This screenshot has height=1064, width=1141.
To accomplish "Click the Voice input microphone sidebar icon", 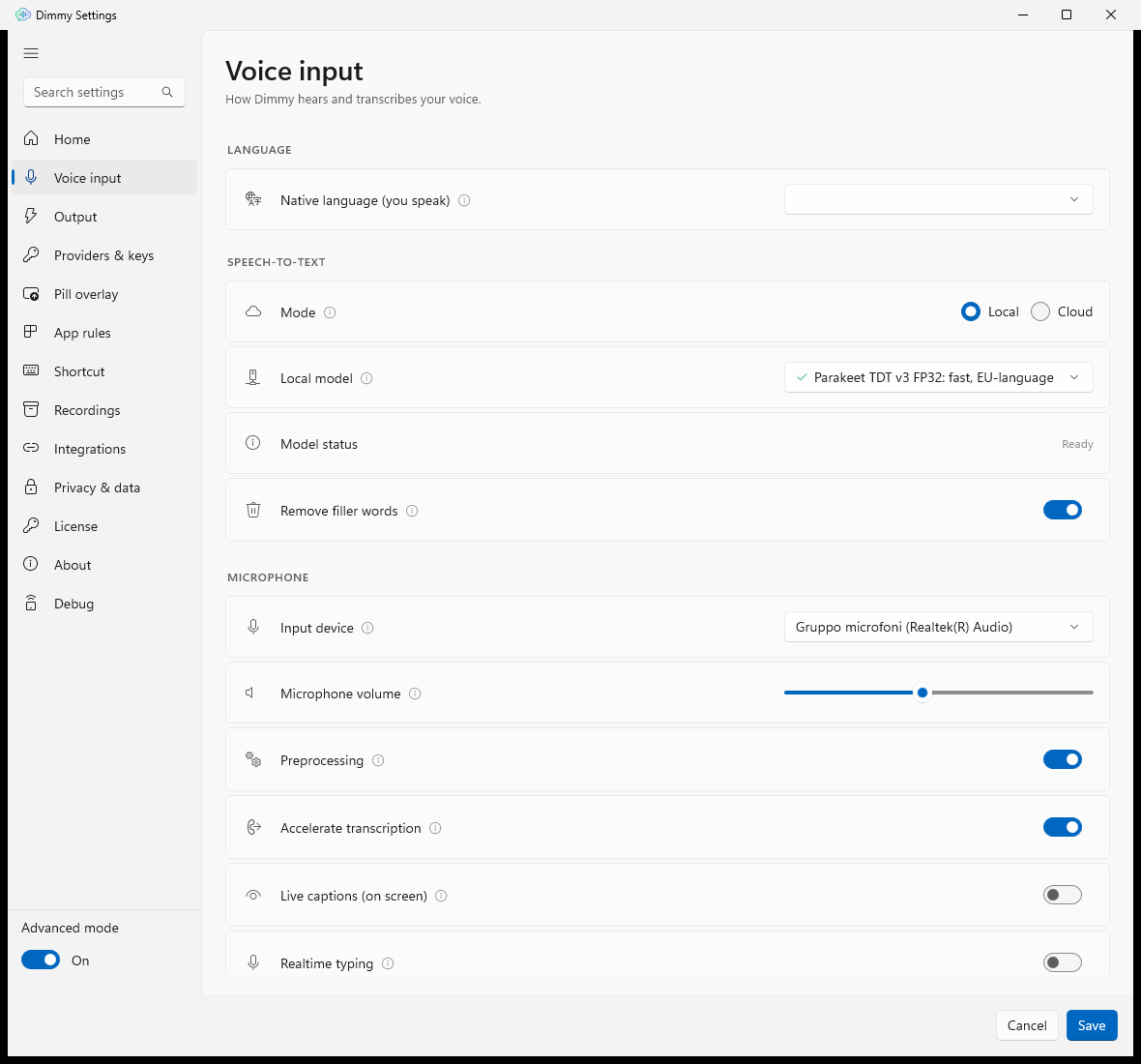I will coord(31,177).
